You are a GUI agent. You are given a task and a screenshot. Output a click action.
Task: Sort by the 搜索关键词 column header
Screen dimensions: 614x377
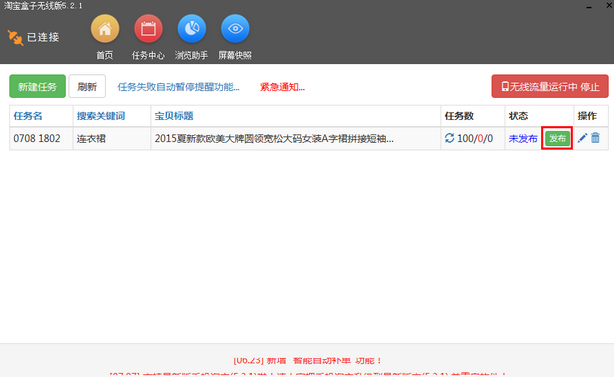pos(101,116)
